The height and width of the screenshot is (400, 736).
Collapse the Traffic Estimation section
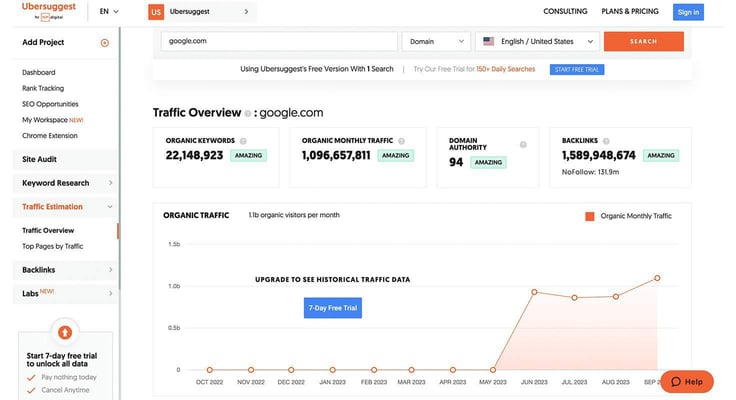click(x=65, y=207)
